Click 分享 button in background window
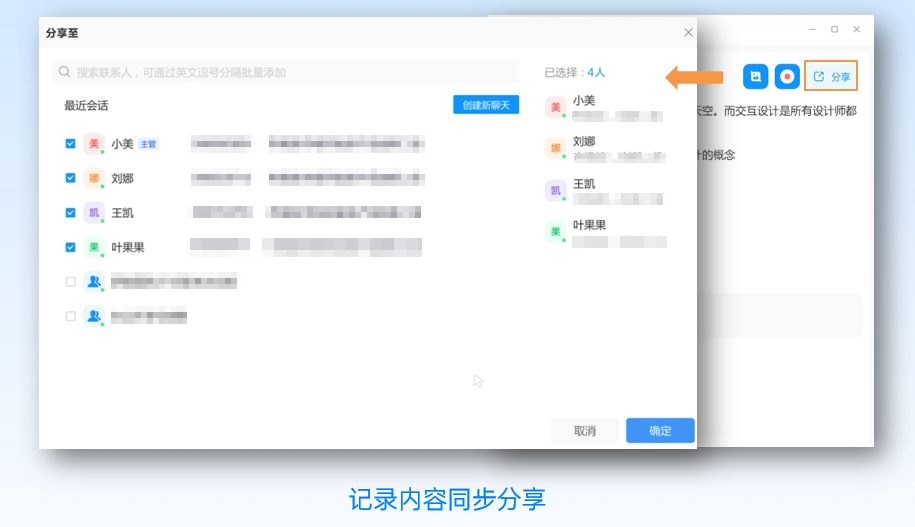The width and height of the screenshot is (915, 527). [831, 76]
